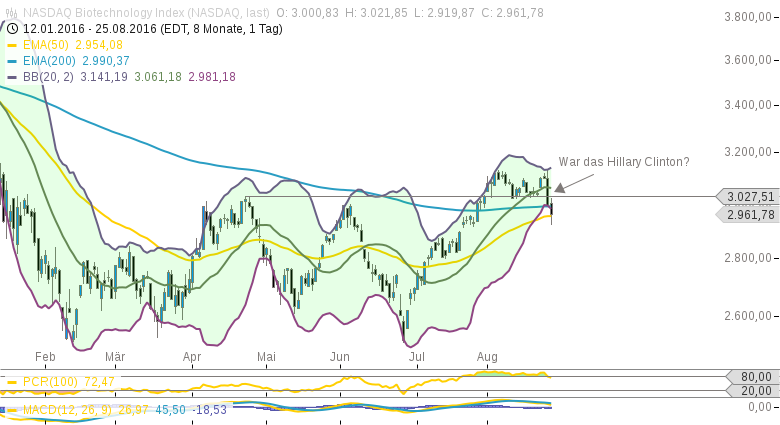The width and height of the screenshot is (780, 425).
Task: Click the 3.400,00 axis label
Action: pyautogui.click(x=748, y=105)
